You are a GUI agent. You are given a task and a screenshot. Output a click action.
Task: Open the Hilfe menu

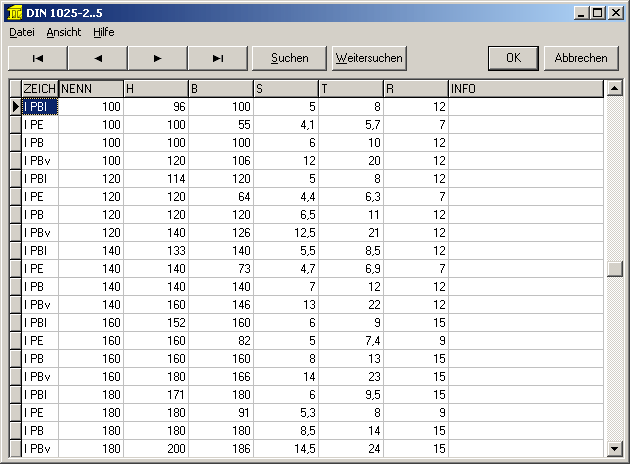coord(104,32)
